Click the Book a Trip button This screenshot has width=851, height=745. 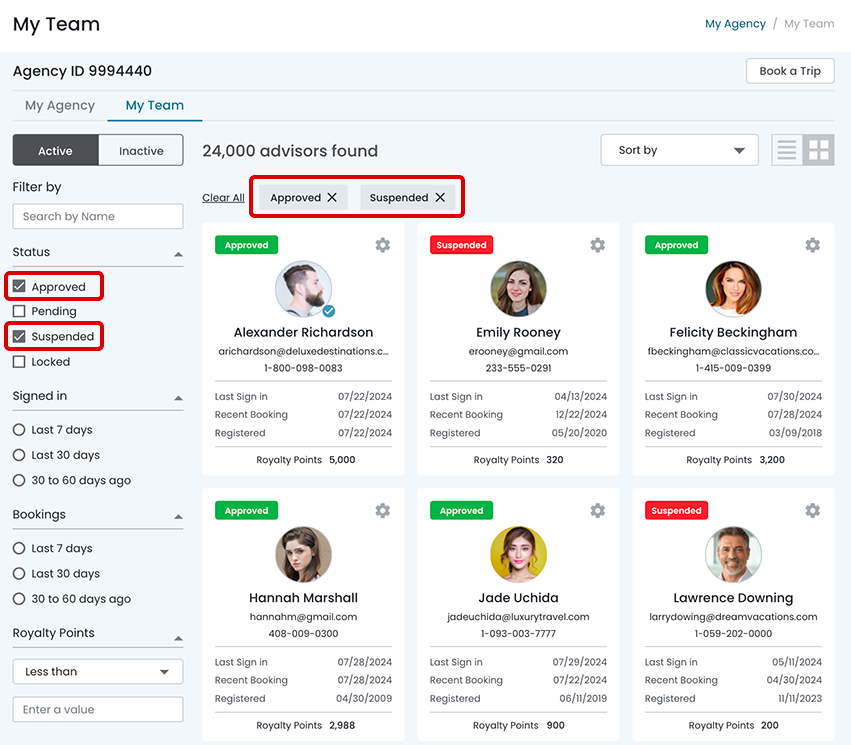click(789, 71)
